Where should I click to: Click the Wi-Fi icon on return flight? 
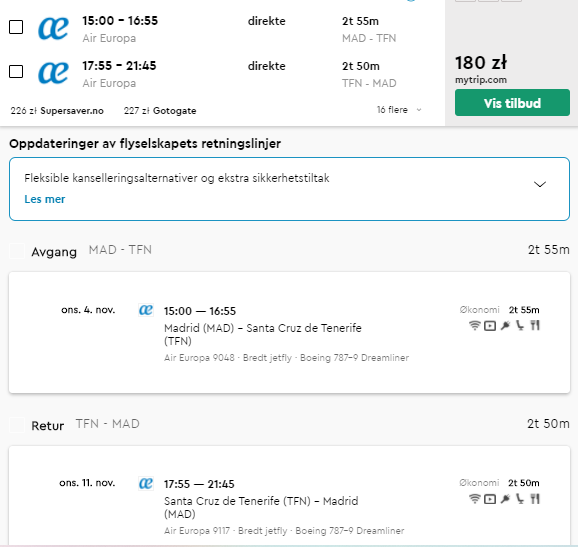[475, 499]
